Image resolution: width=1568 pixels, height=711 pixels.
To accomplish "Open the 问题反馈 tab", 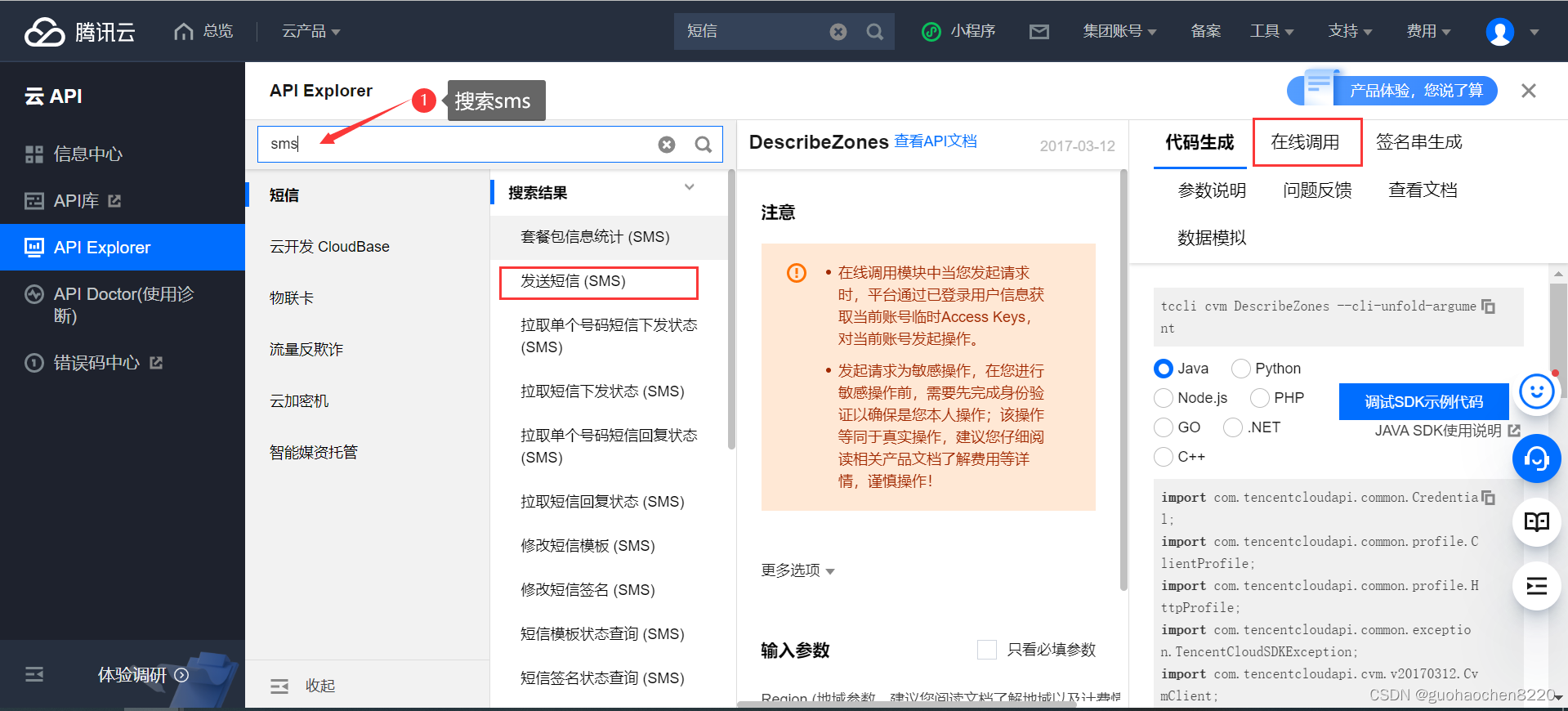I will coord(1317,190).
